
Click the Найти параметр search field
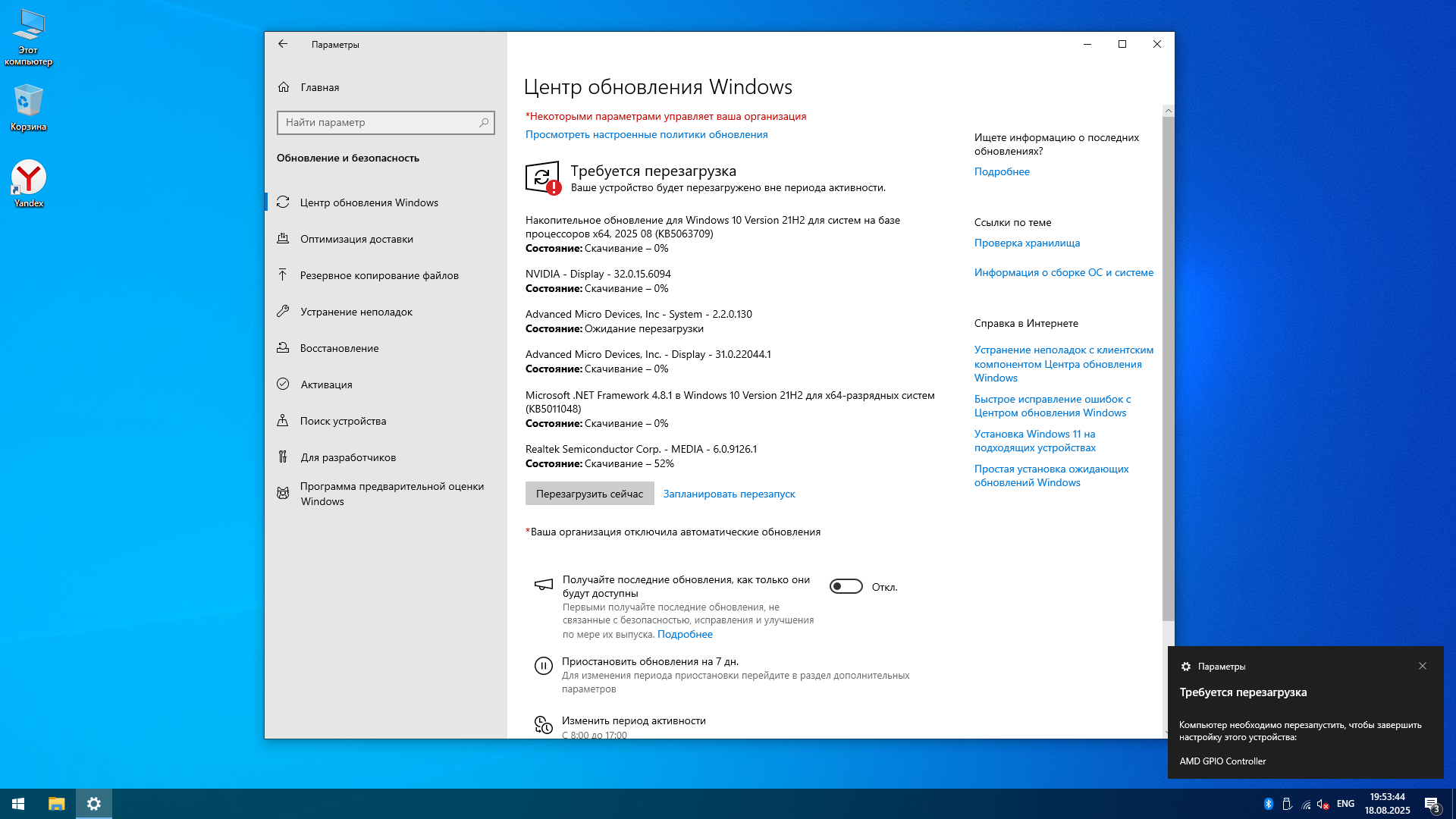tap(379, 122)
